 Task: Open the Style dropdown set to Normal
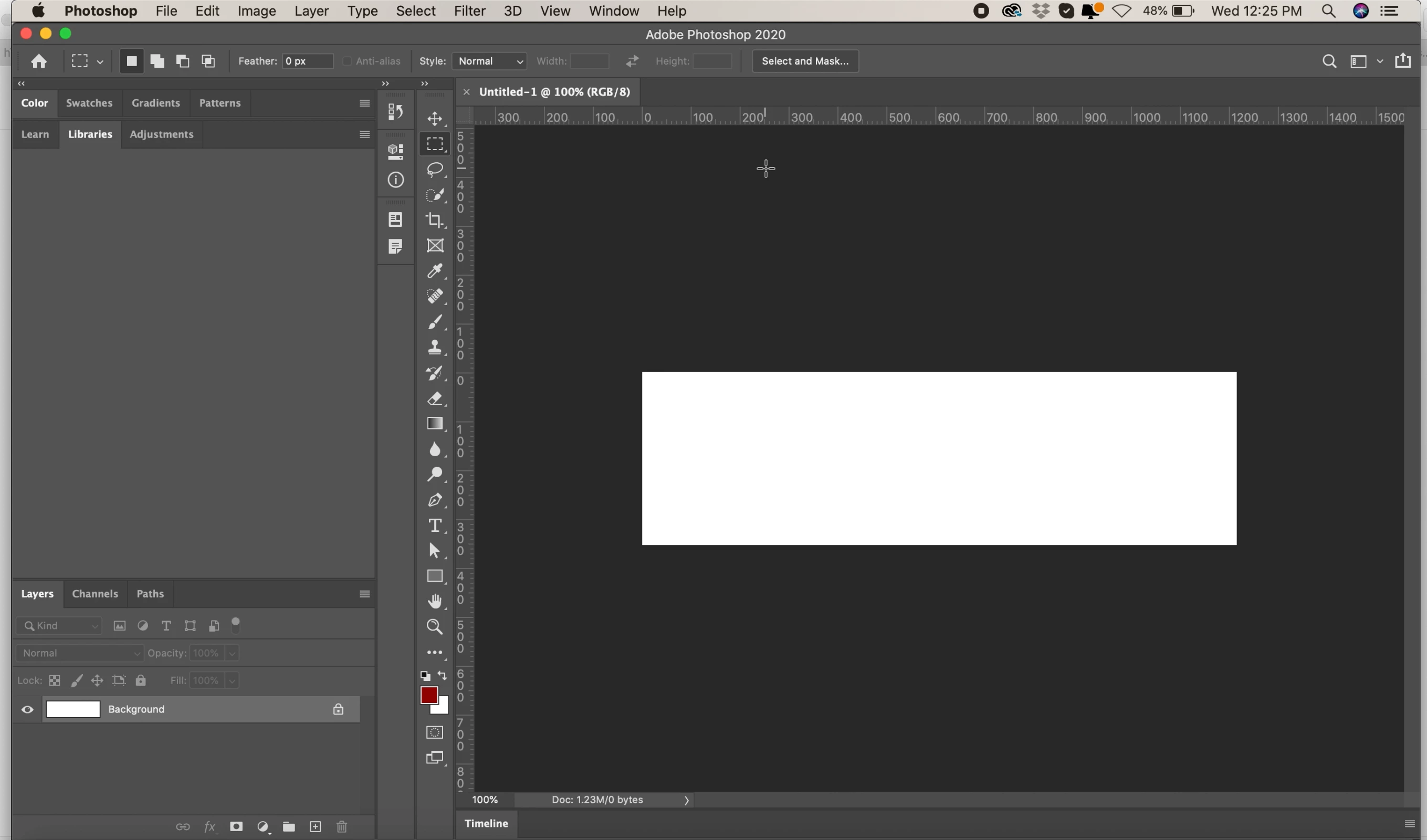[489, 61]
